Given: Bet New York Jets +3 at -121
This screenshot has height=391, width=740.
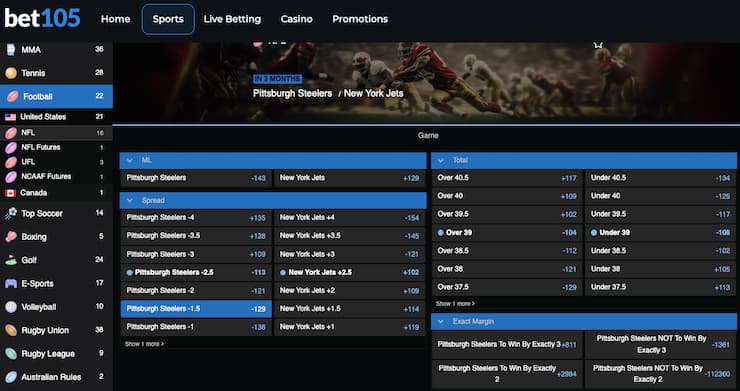Looking at the screenshot, I should point(350,255).
